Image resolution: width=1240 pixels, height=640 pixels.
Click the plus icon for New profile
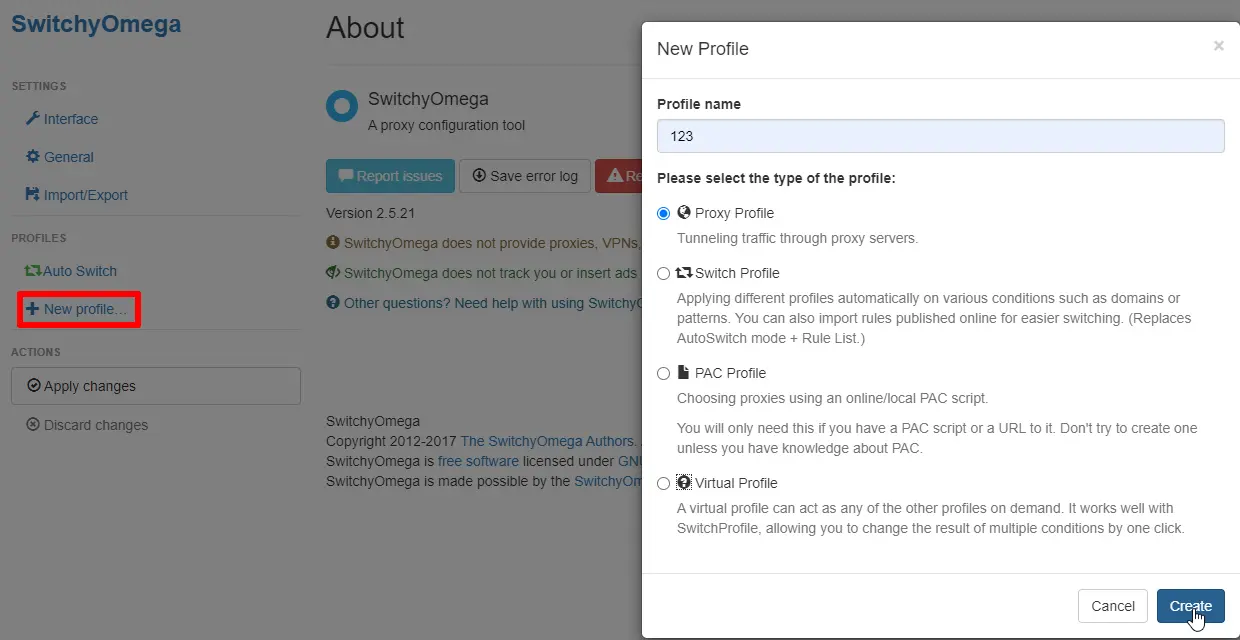(x=33, y=309)
